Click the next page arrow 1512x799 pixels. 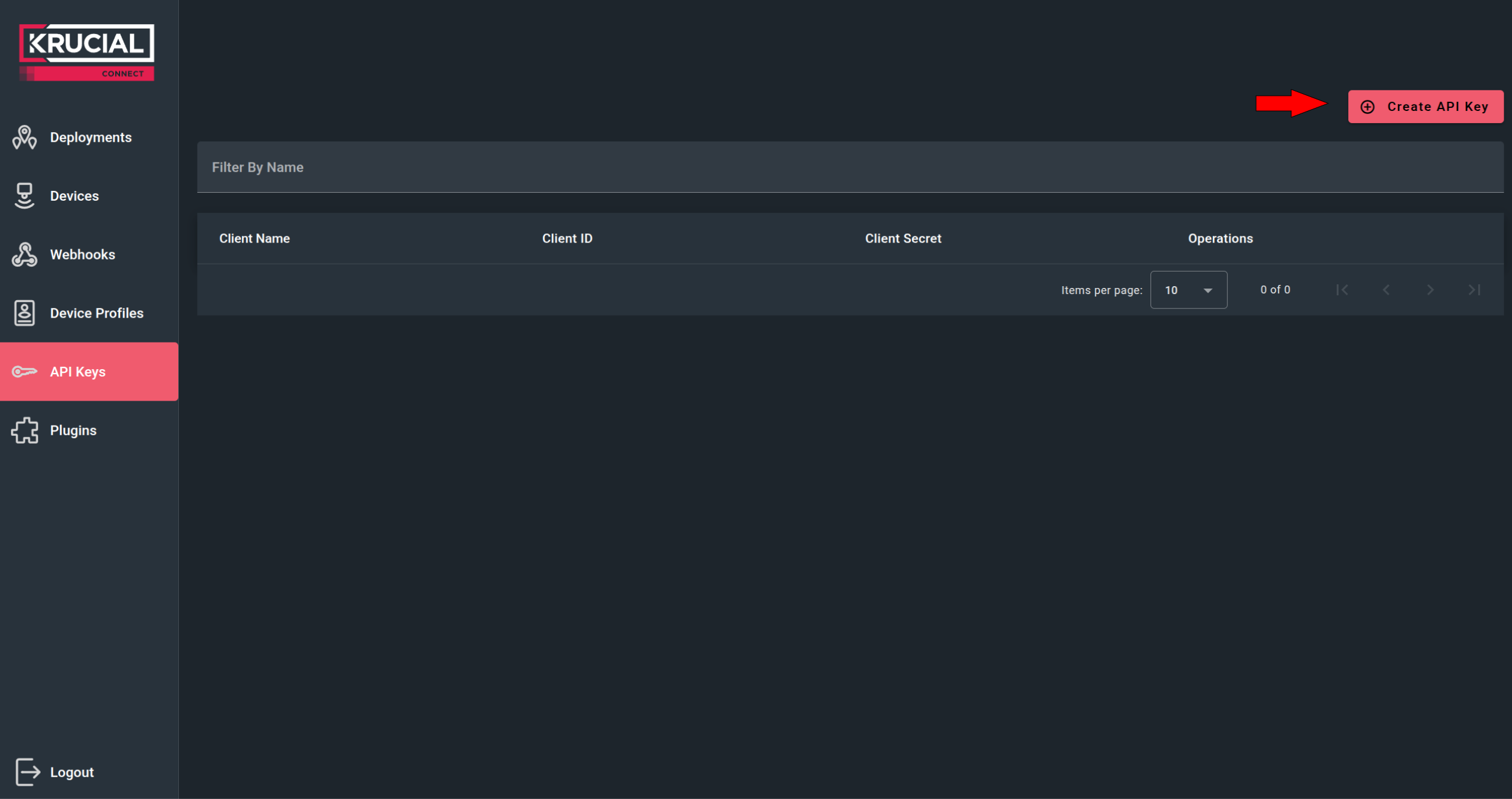1430,290
